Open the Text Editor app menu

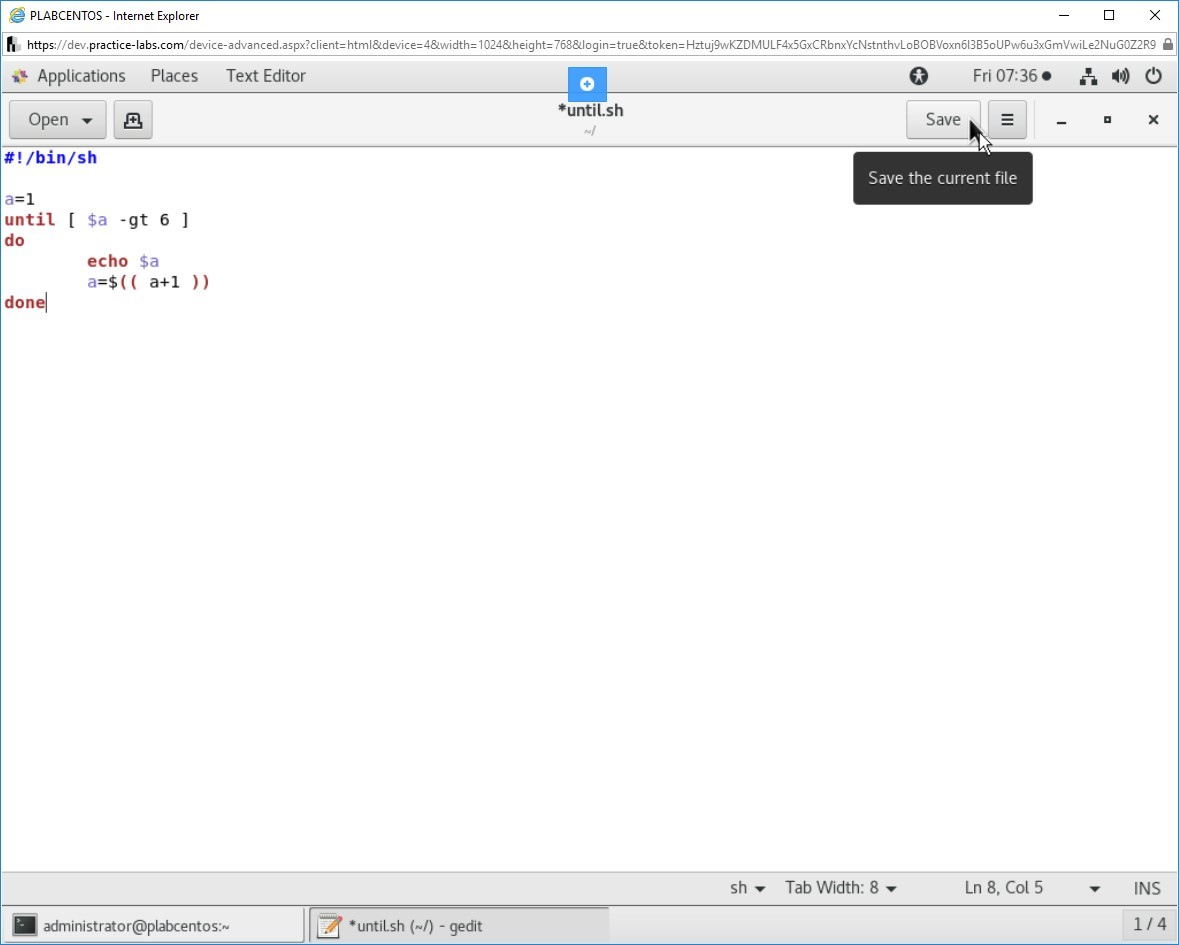[265, 76]
